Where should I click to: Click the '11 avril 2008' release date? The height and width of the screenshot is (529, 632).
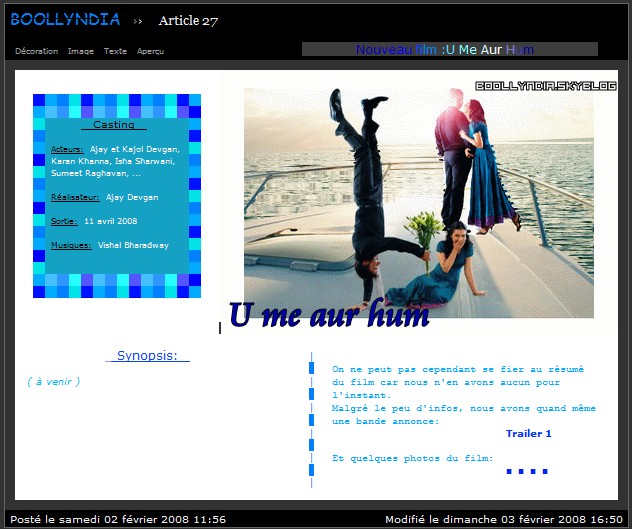point(110,221)
